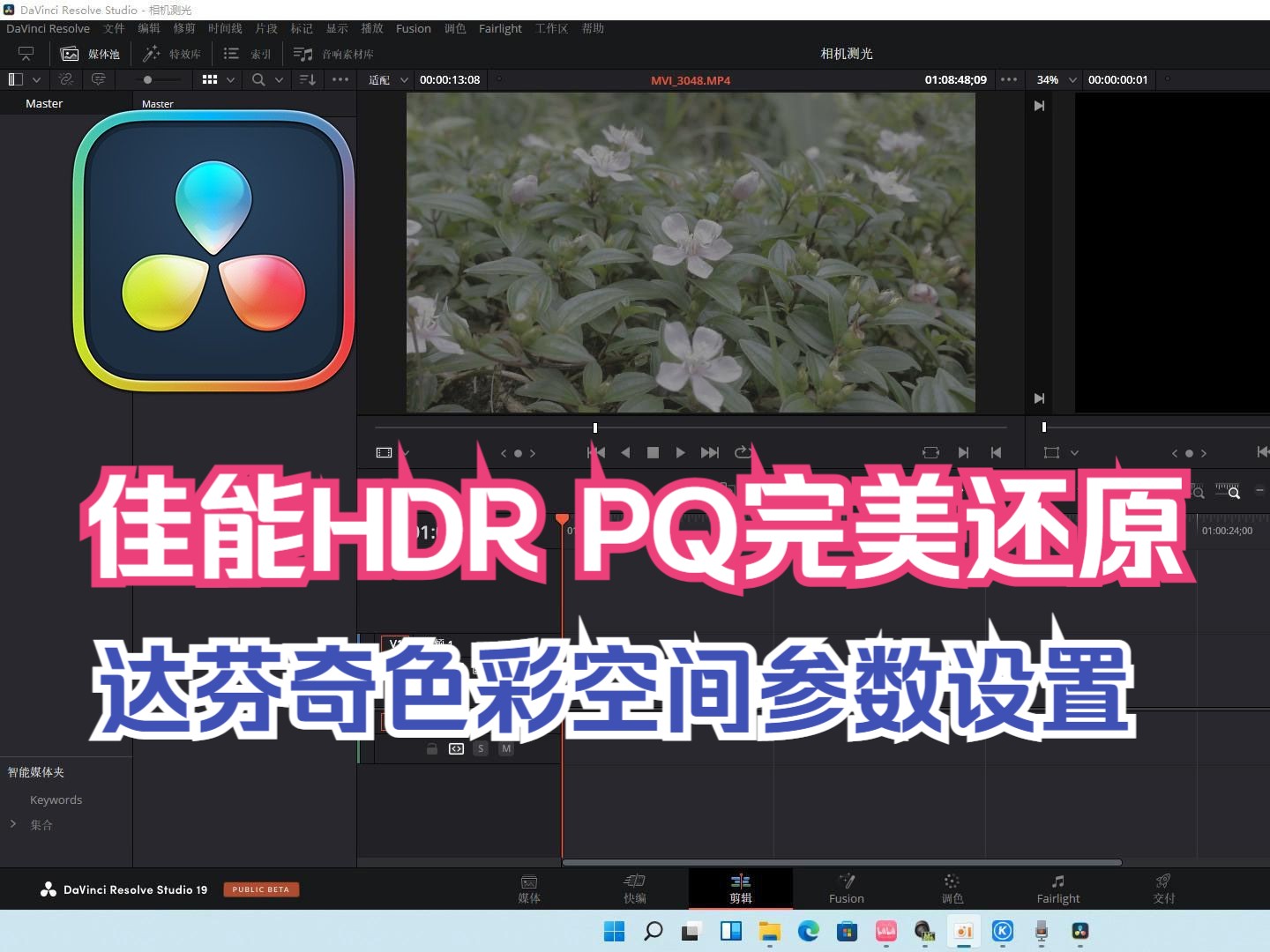Open the 编辑 Edit menu

pyautogui.click(x=149, y=28)
